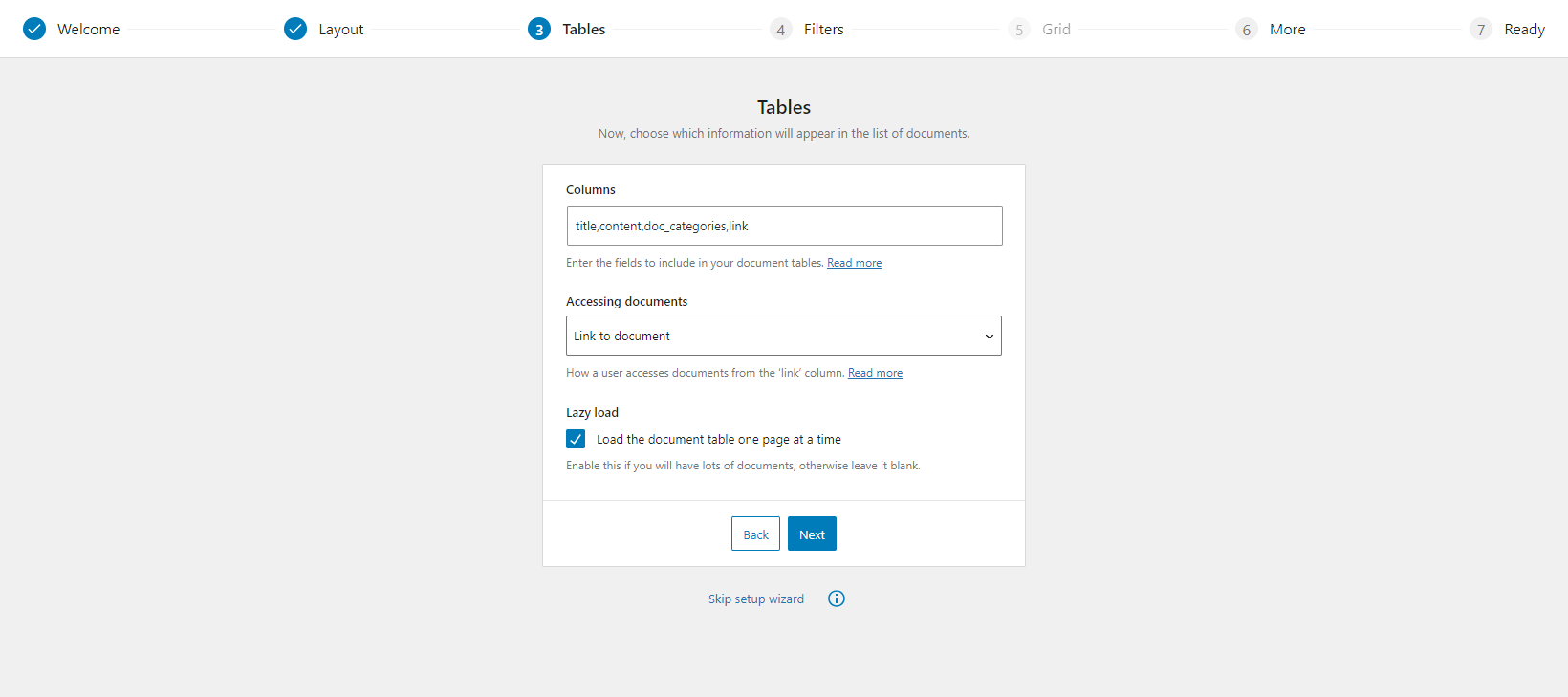The height and width of the screenshot is (697, 1568).
Task: Click inside the Columns text field
Action: [783, 226]
